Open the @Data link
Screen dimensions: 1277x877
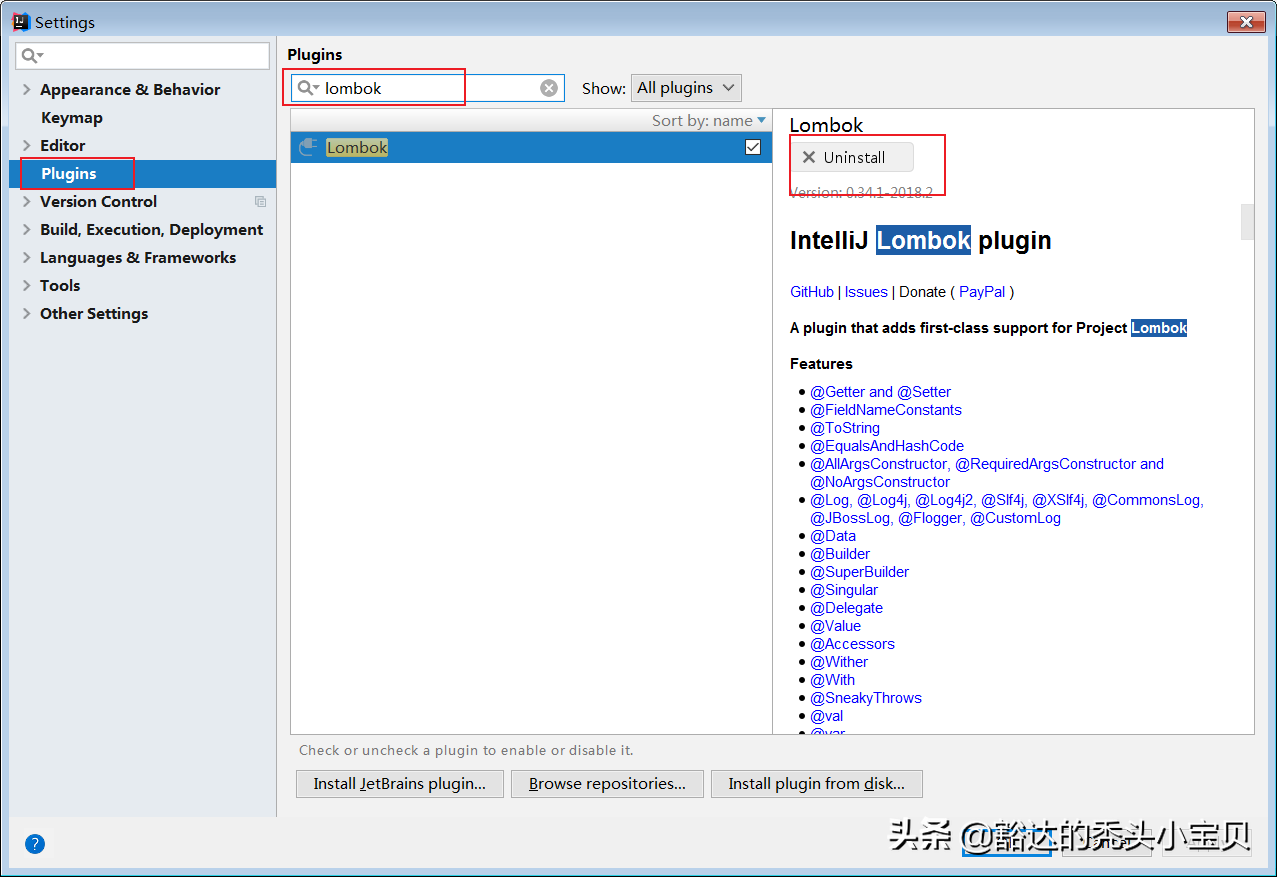pos(833,536)
